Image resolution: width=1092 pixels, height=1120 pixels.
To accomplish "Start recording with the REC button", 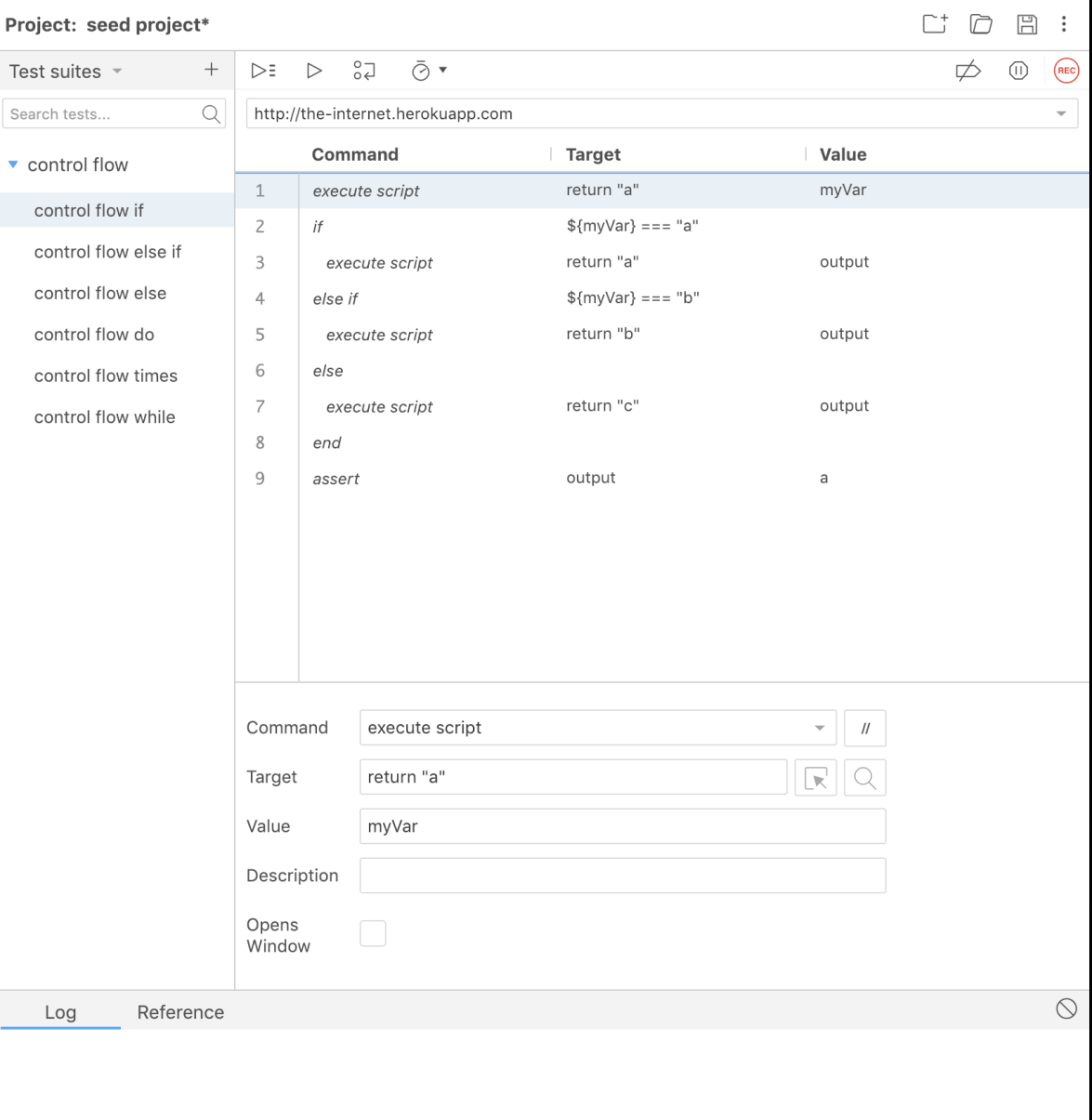I will tap(1067, 70).
